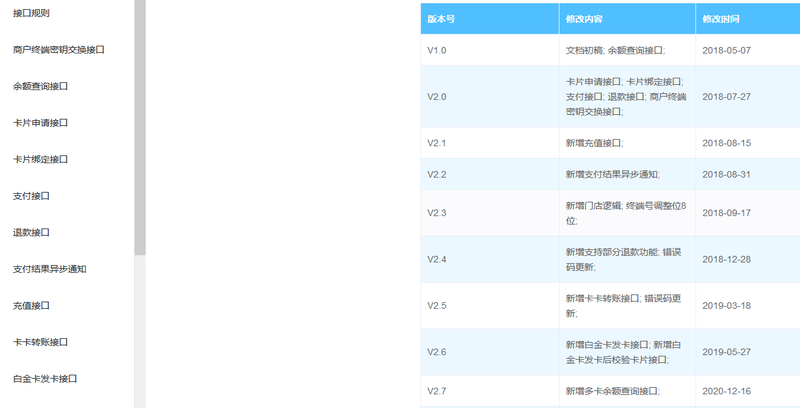The image size is (800, 408).
Task: Click the 版本号 column header
Action: [490, 19]
